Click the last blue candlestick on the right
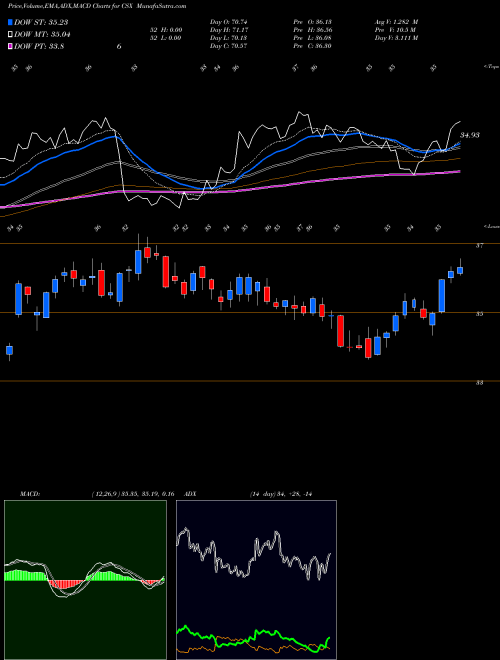This screenshot has width=500, height=660. click(460, 270)
